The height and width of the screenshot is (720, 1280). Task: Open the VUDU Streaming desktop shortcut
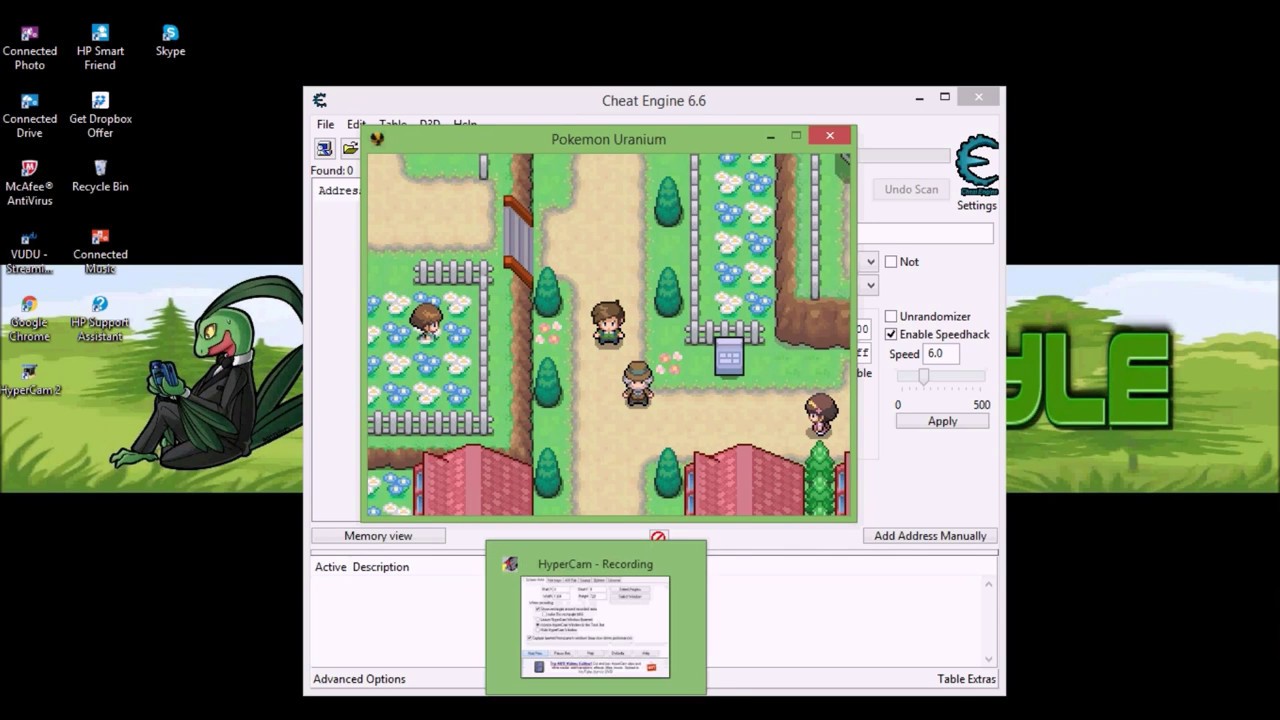point(29,252)
